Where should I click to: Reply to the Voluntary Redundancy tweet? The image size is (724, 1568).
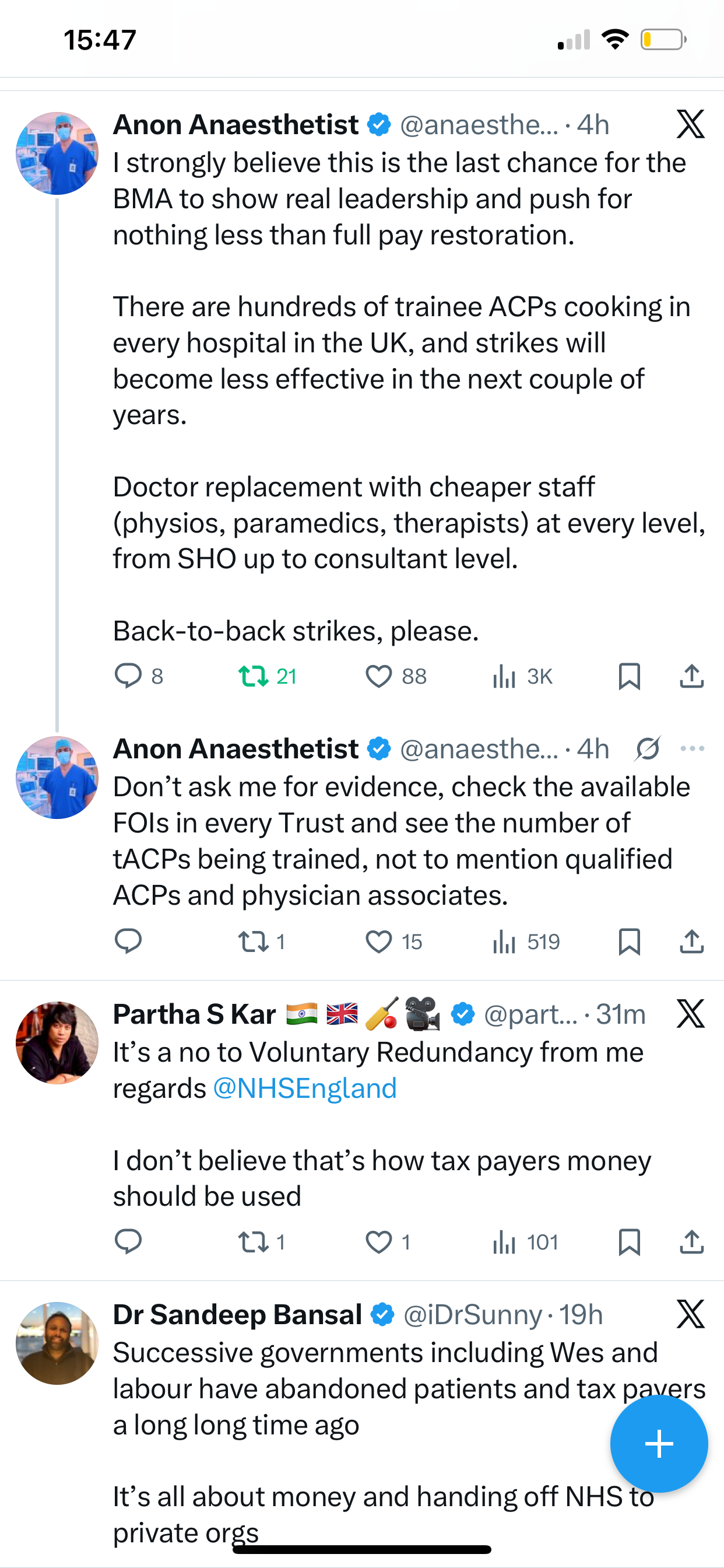[x=128, y=1242]
